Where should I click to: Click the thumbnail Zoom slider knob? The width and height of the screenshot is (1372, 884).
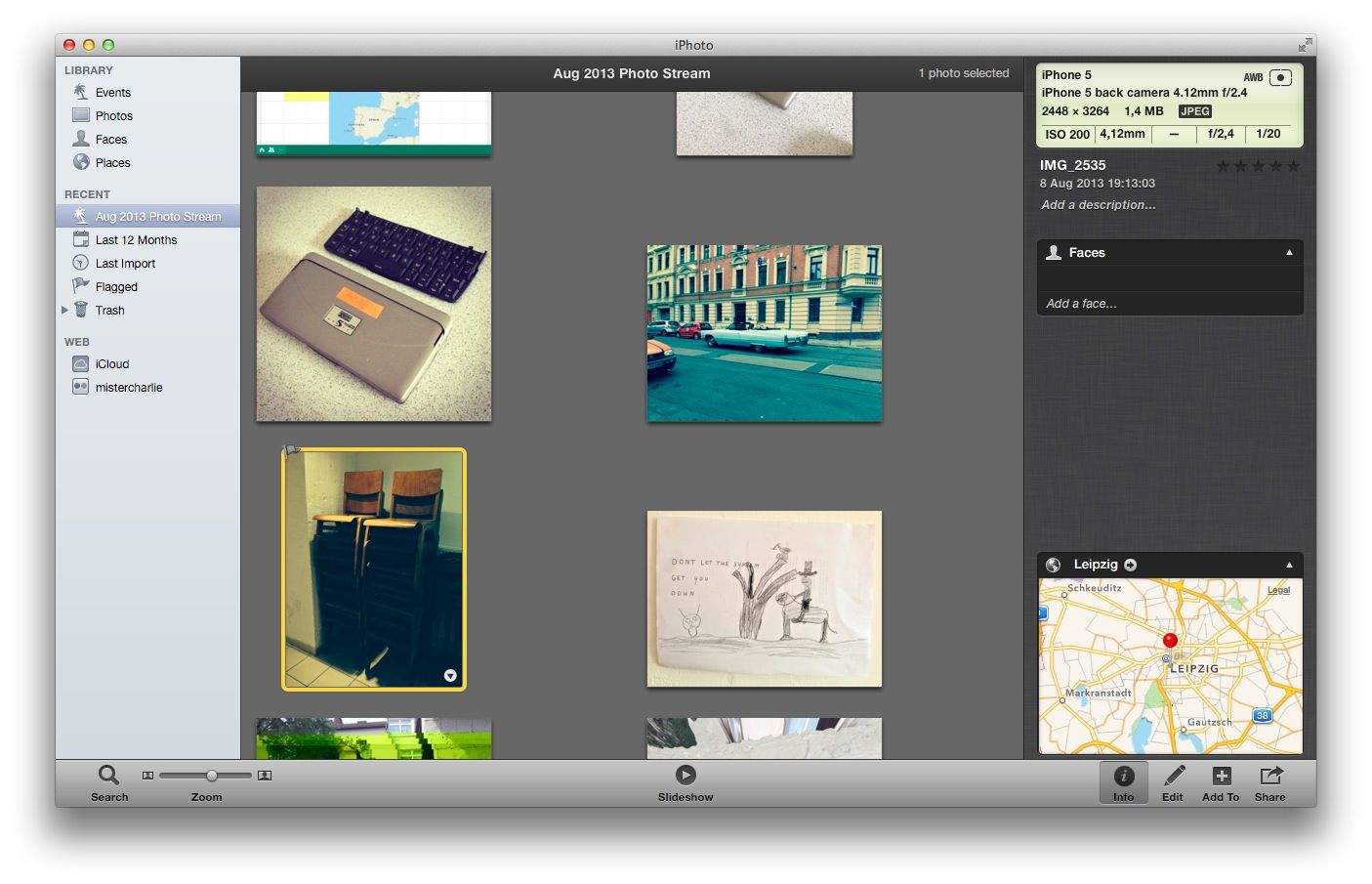211,776
